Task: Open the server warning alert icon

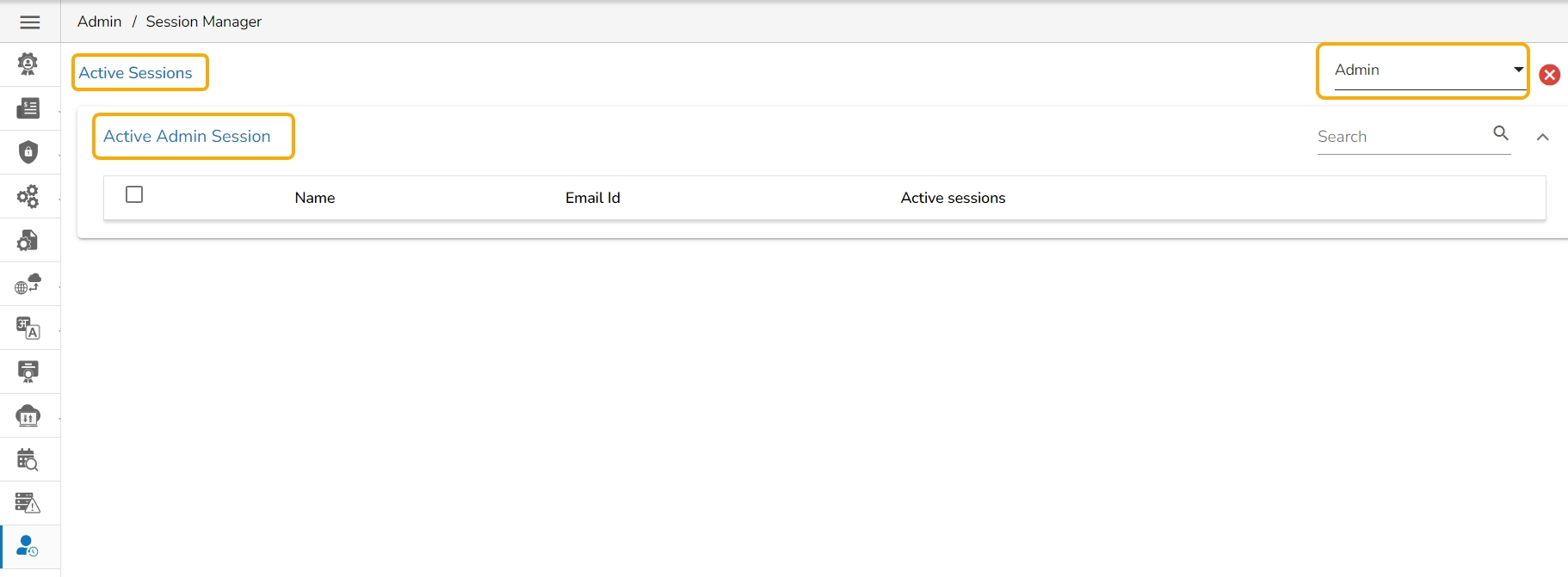Action: 28,503
